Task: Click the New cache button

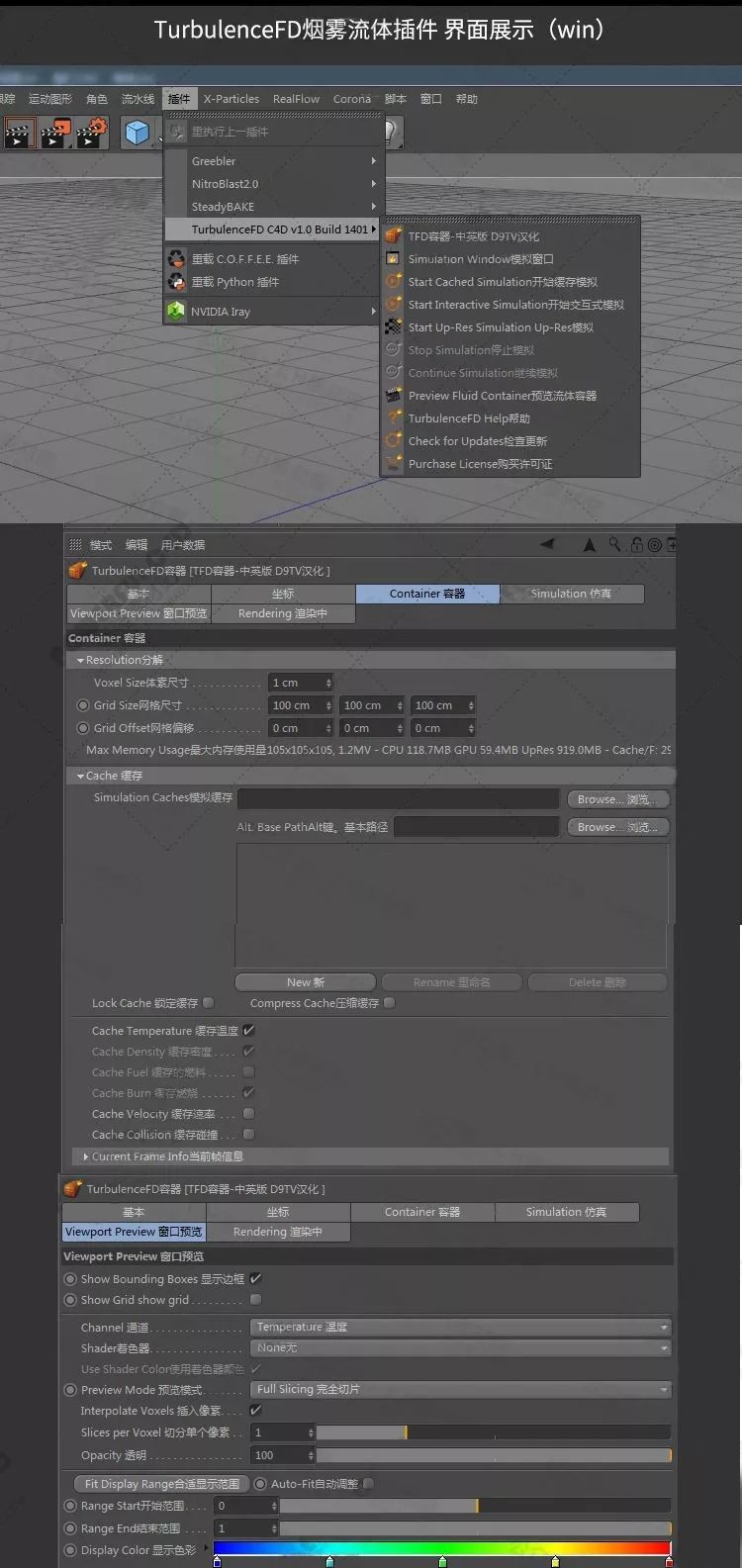Action: (x=305, y=982)
